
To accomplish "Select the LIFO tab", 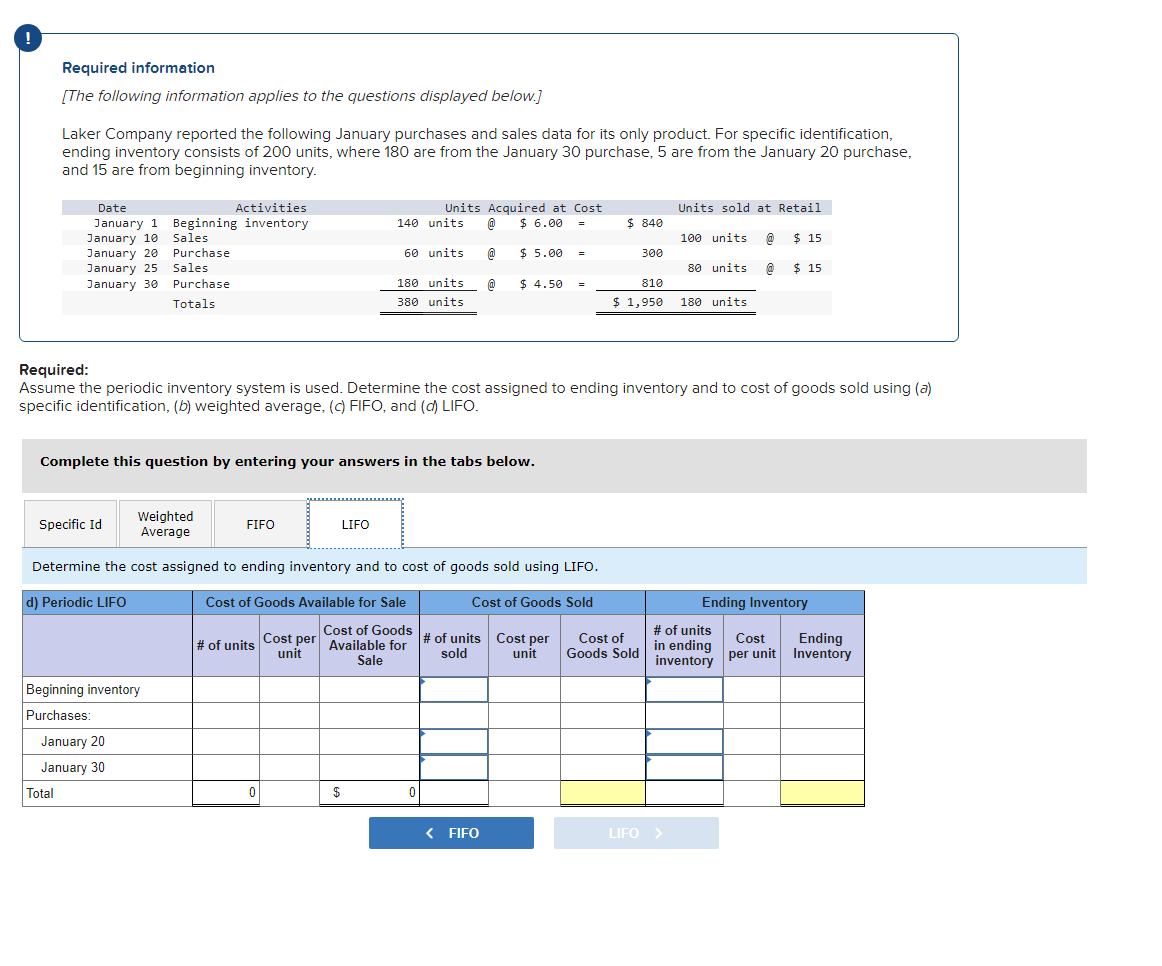I will pyautogui.click(x=355, y=524).
